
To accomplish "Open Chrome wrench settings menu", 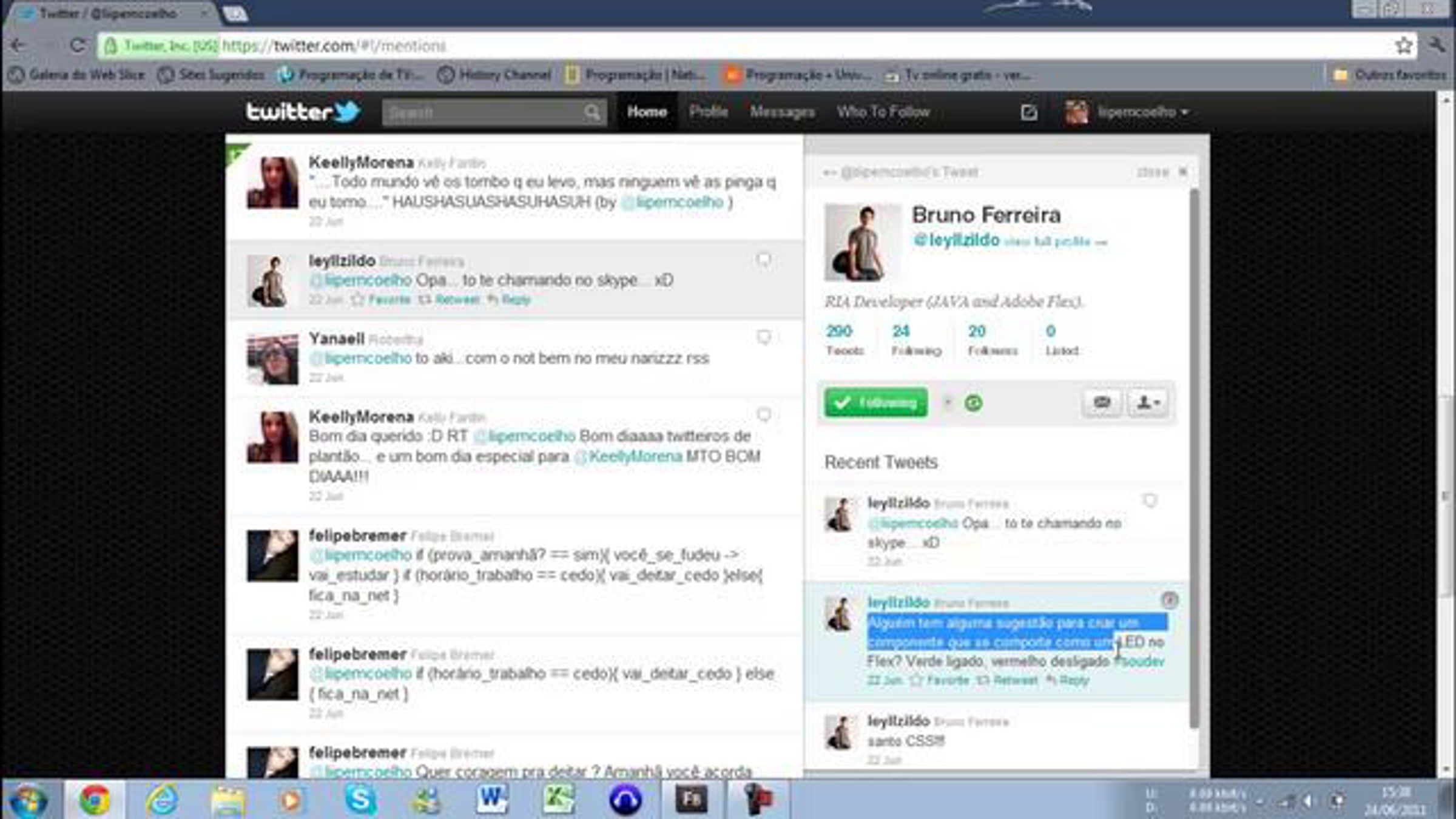I will (x=1437, y=45).
